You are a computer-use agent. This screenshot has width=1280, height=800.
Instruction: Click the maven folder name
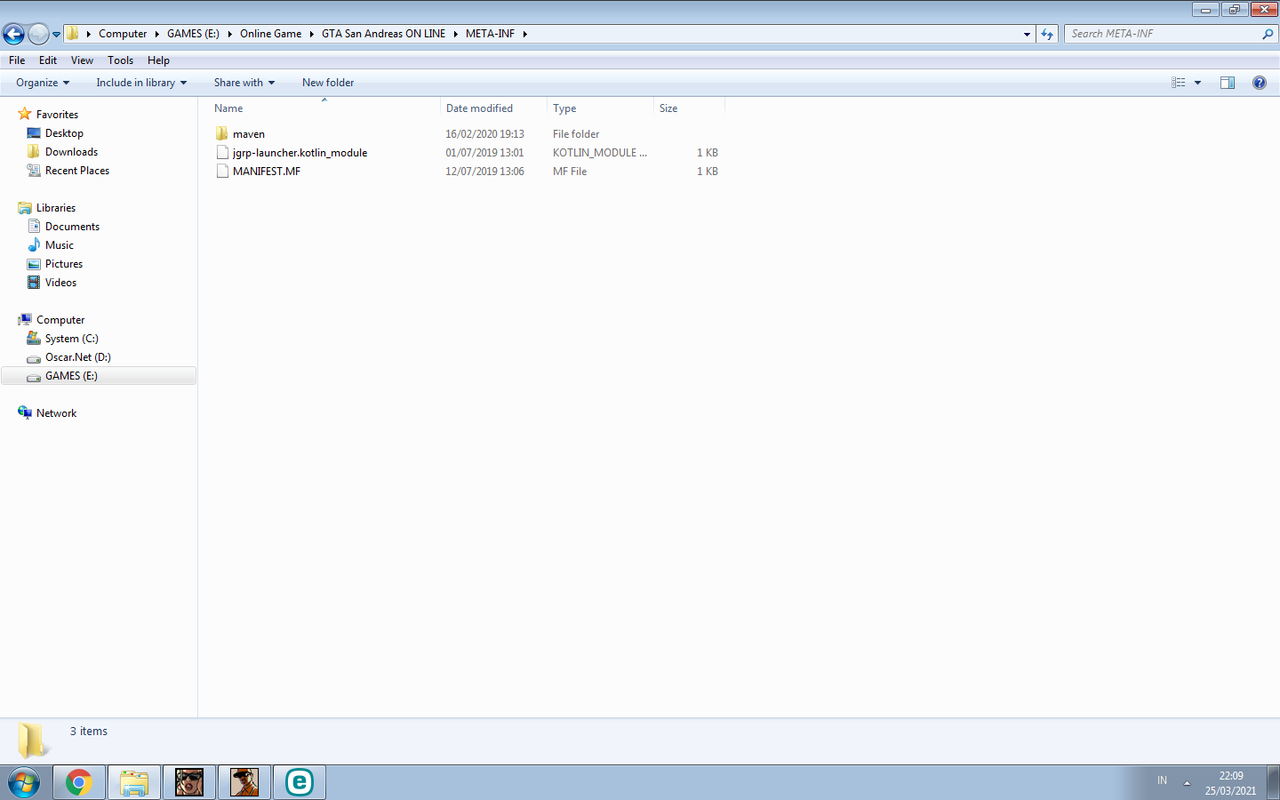[x=249, y=134]
